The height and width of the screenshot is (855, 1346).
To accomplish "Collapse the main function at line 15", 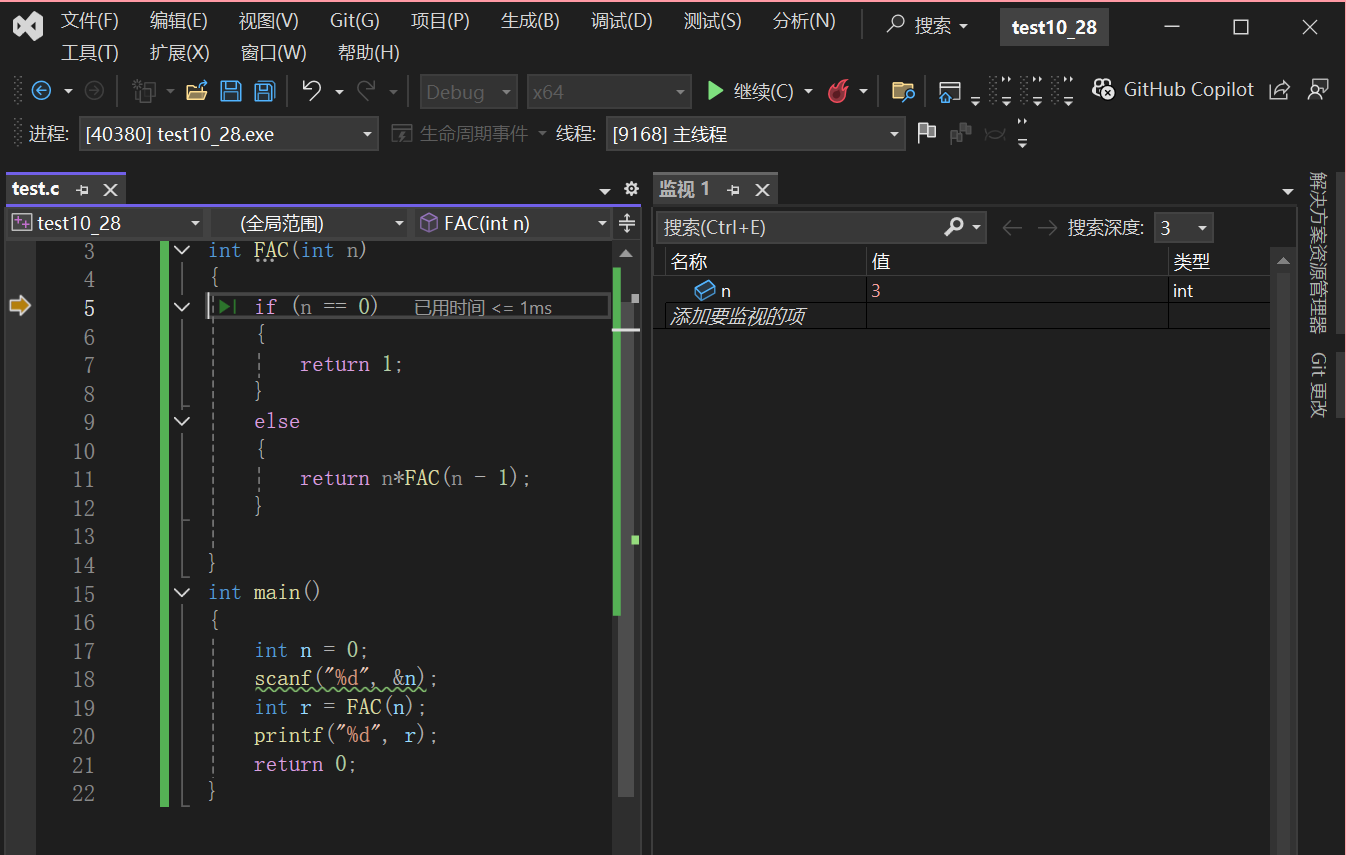I will (182, 592).
